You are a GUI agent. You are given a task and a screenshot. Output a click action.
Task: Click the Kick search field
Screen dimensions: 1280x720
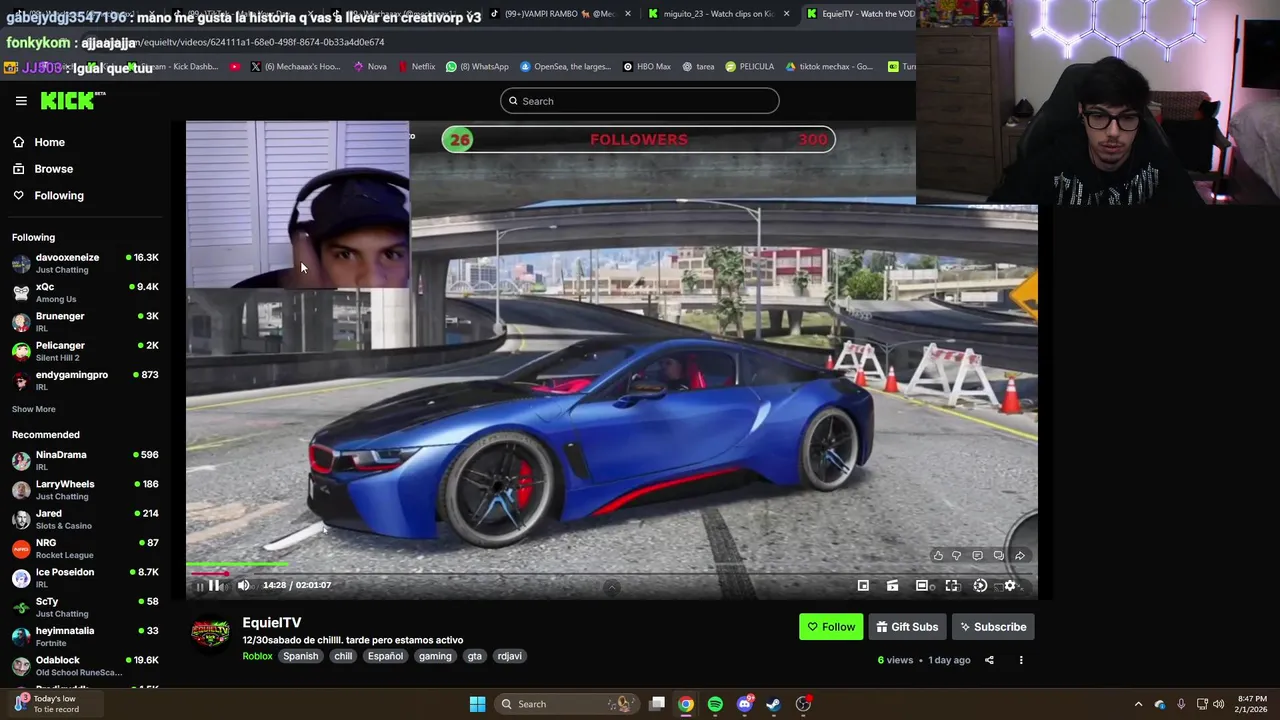639,100
